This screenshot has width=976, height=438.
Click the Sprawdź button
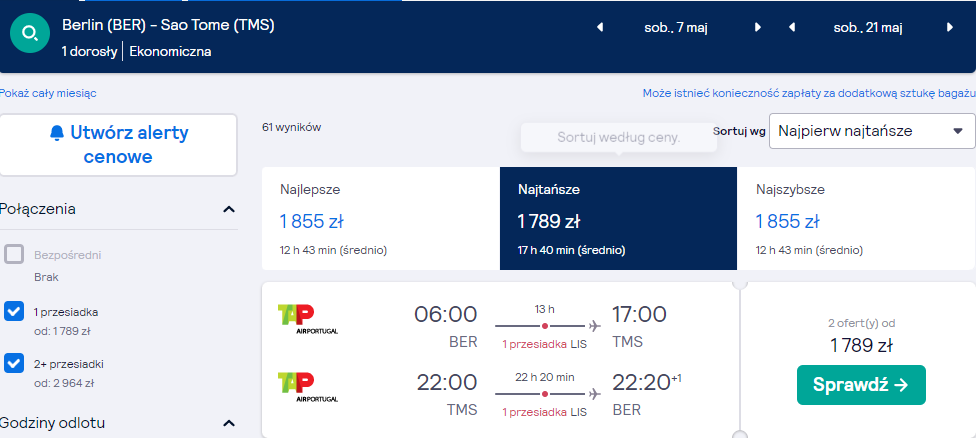point(861,385)
